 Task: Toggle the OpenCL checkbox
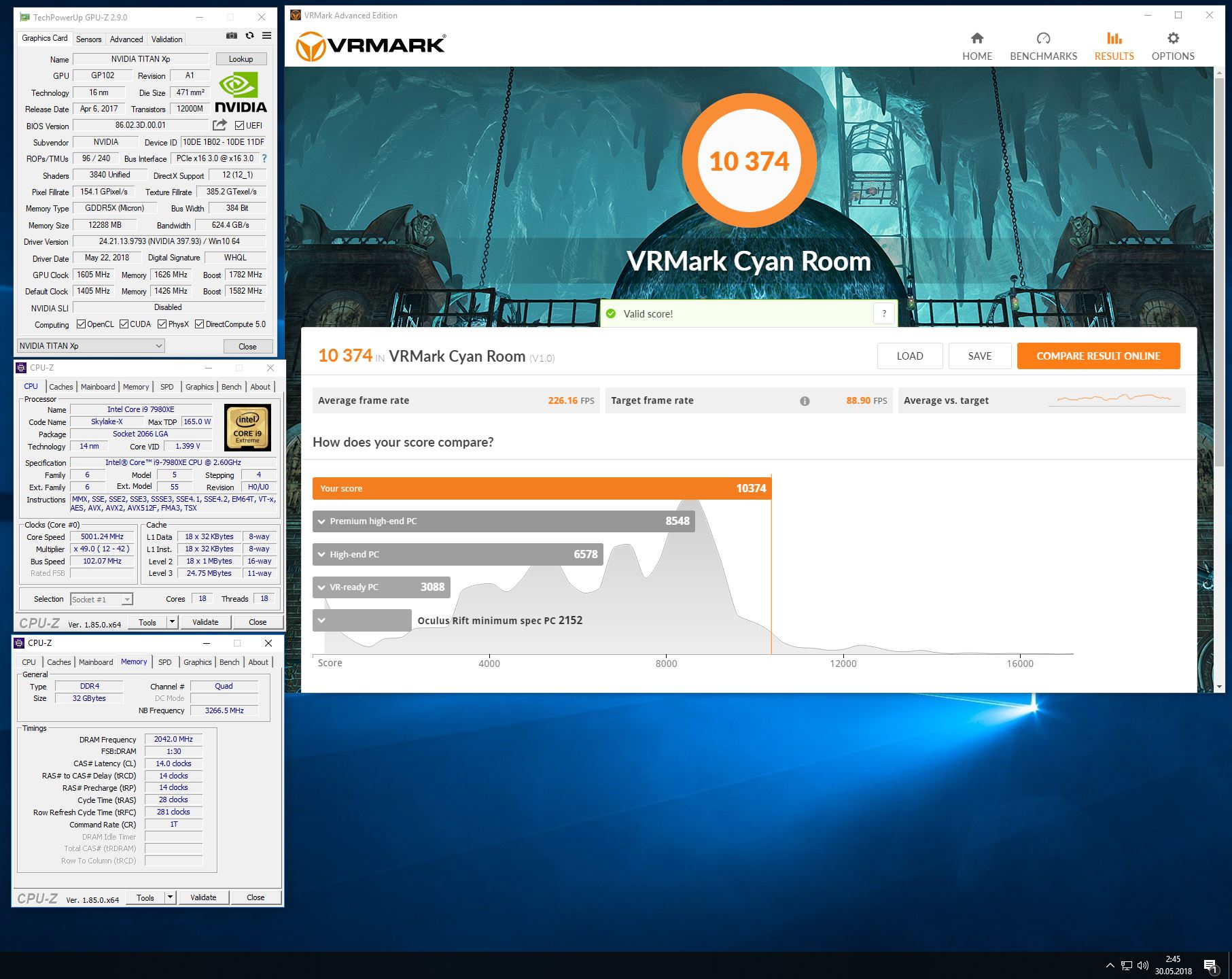(x=81, y=324)
